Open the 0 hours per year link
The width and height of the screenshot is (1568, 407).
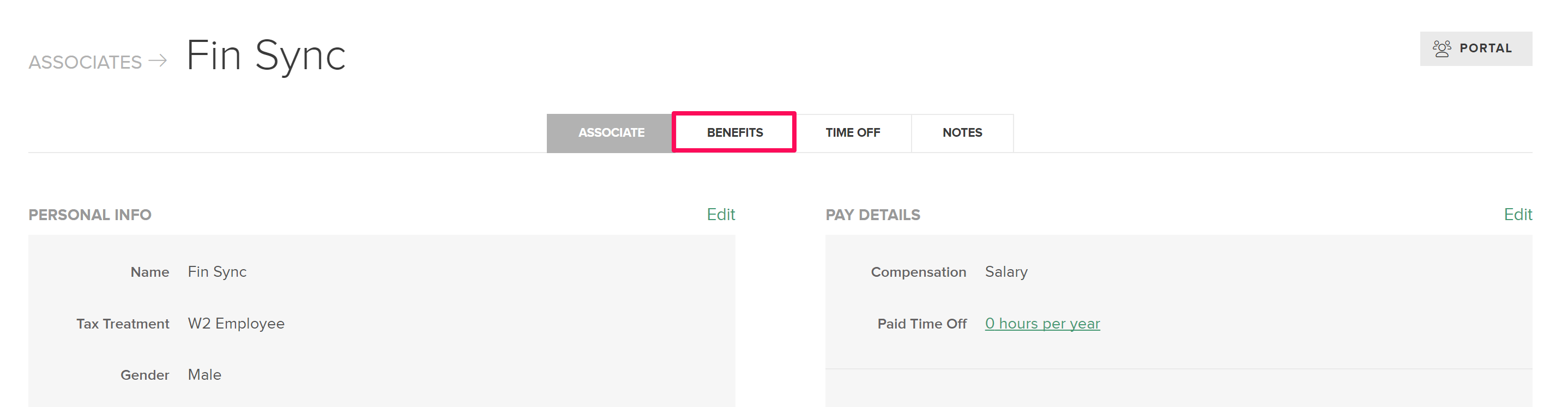click(1042, 324)
